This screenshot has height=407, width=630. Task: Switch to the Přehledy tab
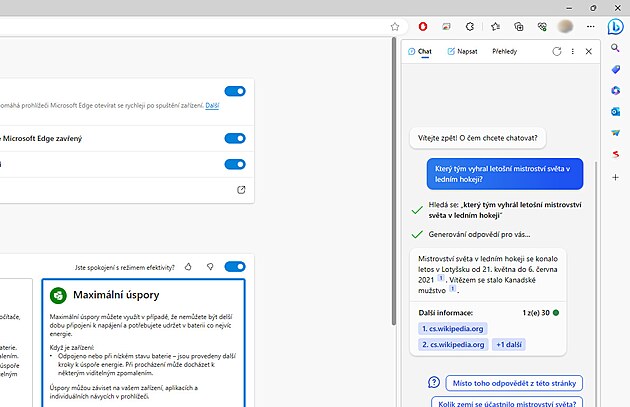[504, 51]
